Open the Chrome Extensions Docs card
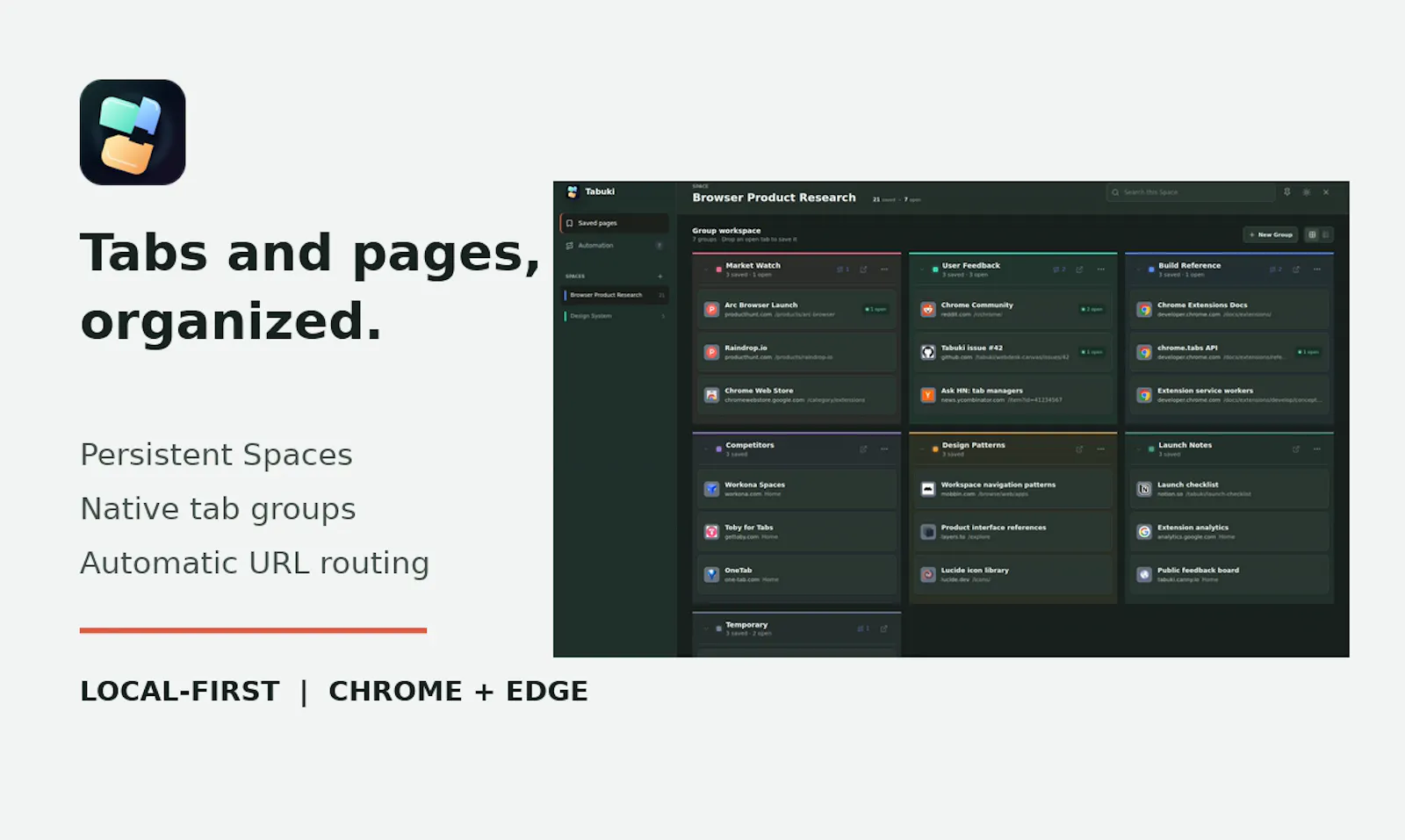The height and width of the screenshot is (840, 1405). pos(1229,309)
